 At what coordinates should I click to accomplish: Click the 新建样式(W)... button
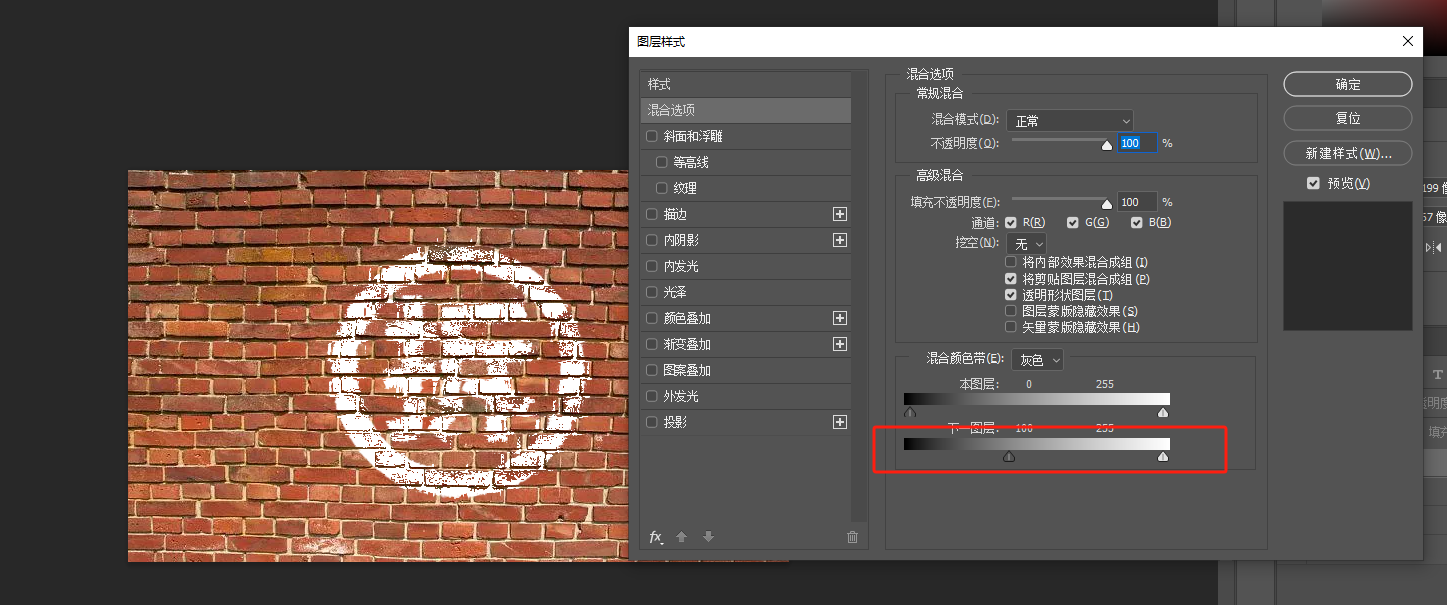click(1348, 153)
